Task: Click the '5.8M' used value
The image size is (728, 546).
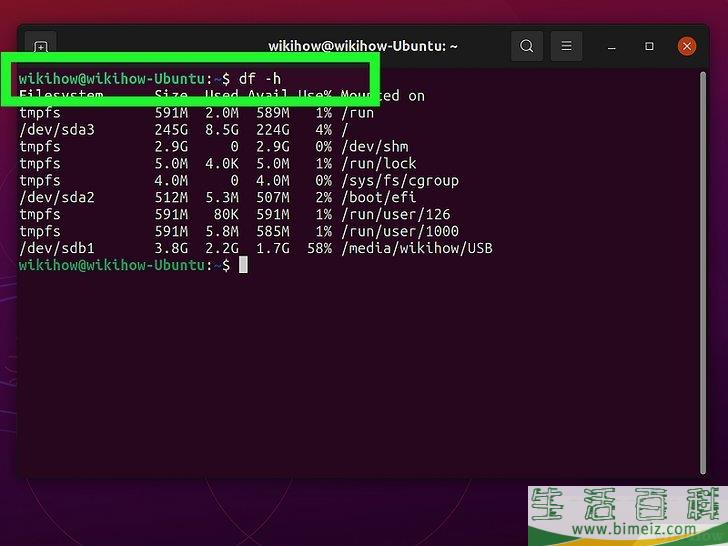Action: (x=222, y=231)
